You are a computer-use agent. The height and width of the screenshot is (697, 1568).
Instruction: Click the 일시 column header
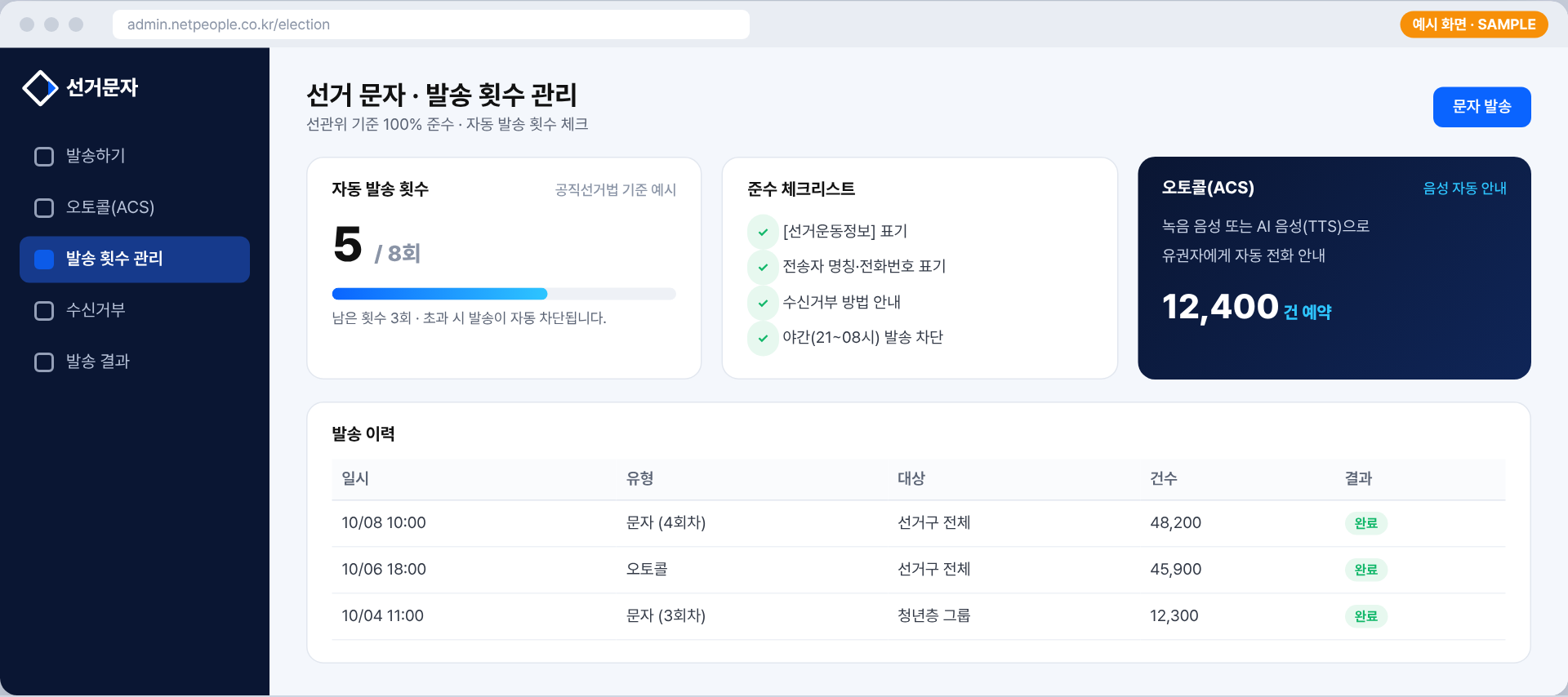click(355, 479)
